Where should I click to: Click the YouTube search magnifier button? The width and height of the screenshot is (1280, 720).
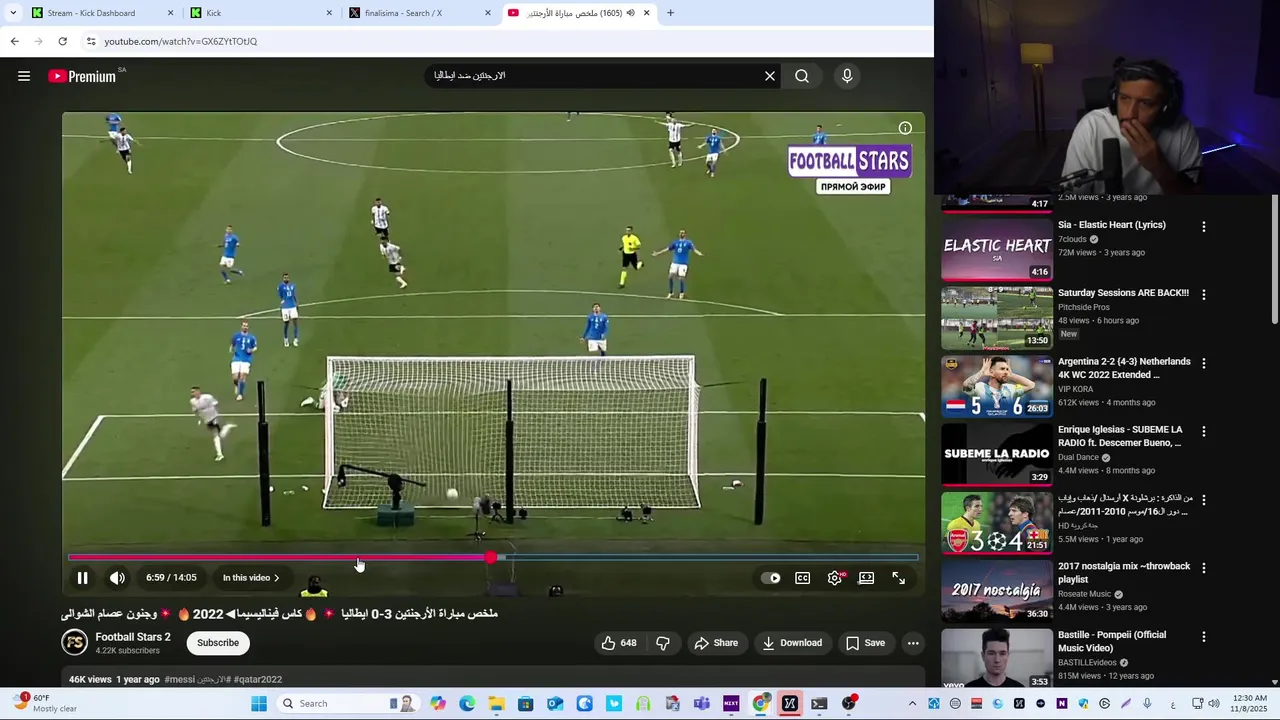pos(802,76)
